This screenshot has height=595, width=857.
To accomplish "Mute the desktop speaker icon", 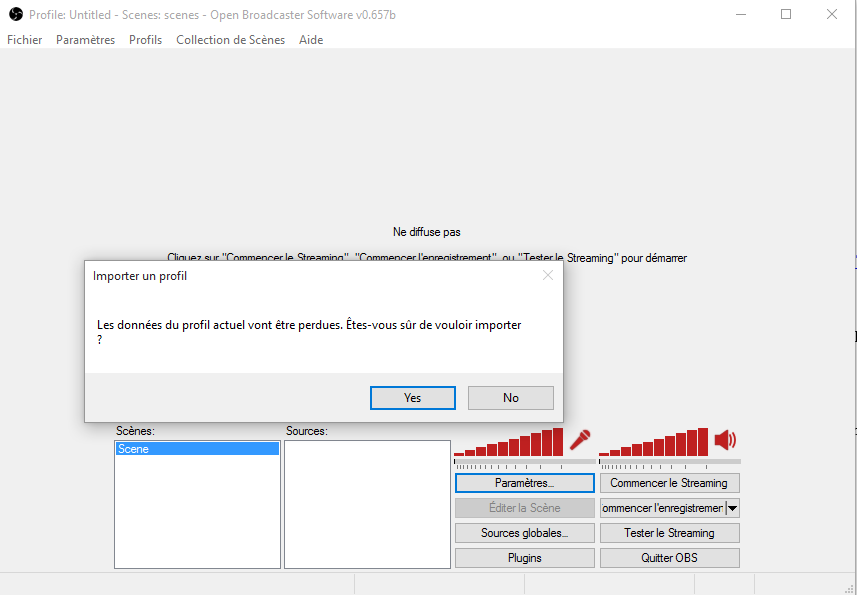I will click(x=725, y=440).
